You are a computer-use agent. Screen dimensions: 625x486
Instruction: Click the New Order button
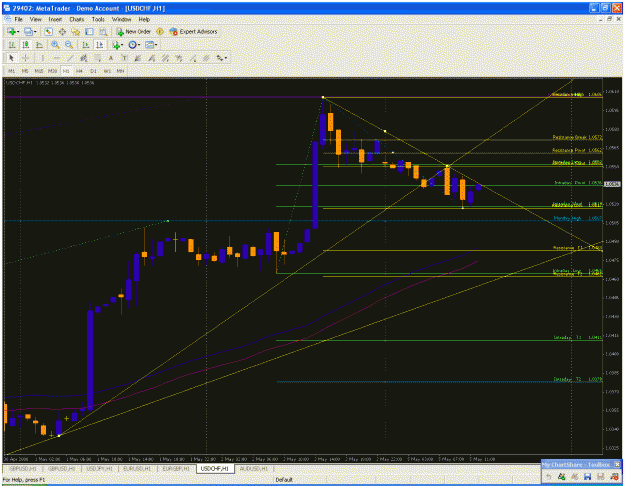coord(134,31)
